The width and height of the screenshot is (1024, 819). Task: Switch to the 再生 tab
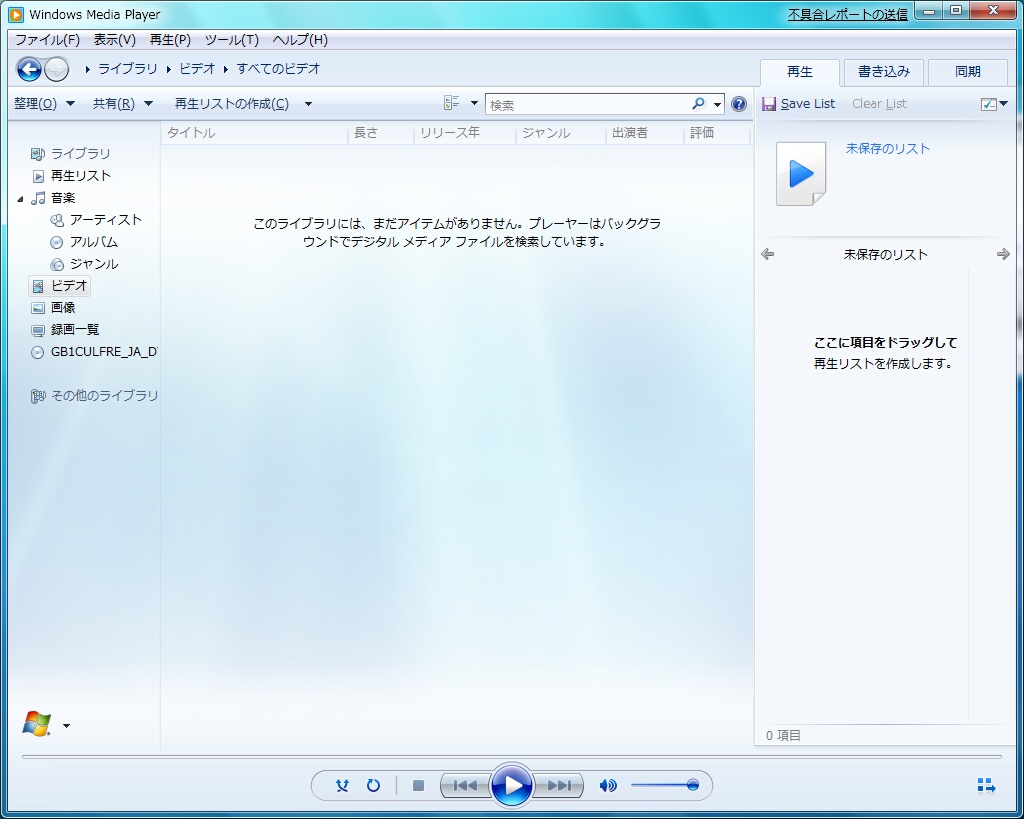point(800,72)
